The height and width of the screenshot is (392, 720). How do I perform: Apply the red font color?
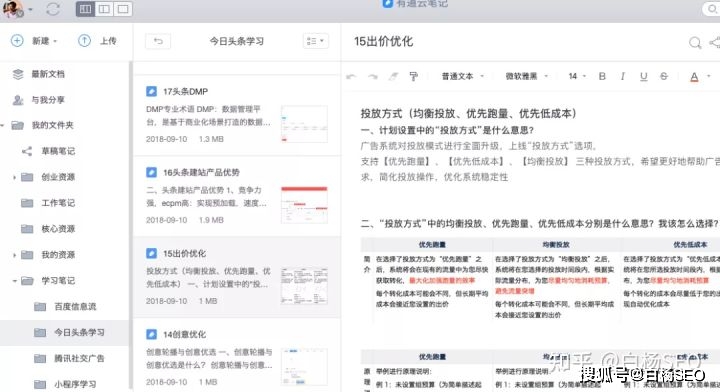pos(694,77)
